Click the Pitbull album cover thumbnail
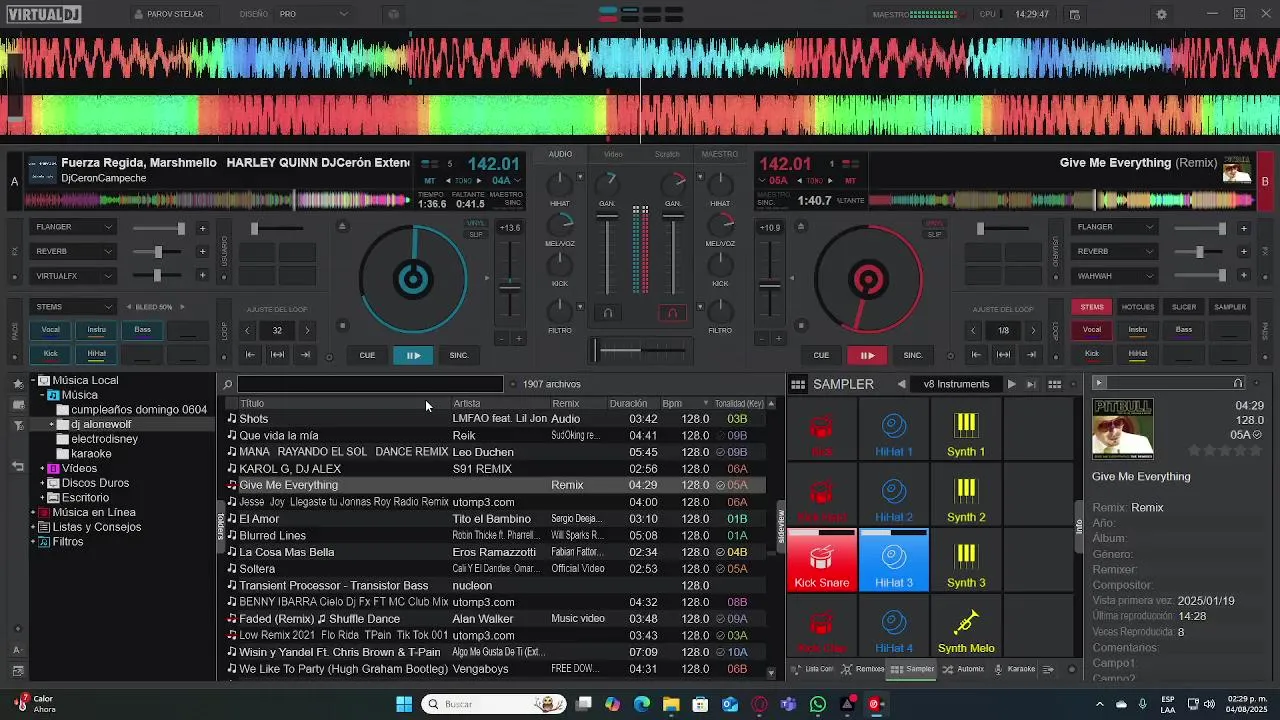The height and width of the screenshot is (720, 1280). pyautogui.click(x=1122, y=428)
